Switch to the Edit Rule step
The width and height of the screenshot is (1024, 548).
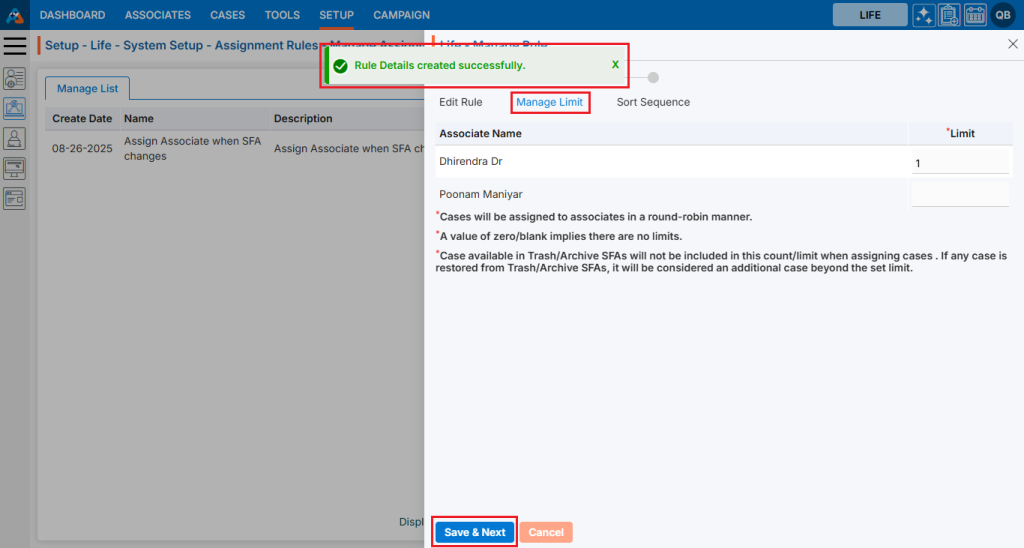click(x=461, y=102)
